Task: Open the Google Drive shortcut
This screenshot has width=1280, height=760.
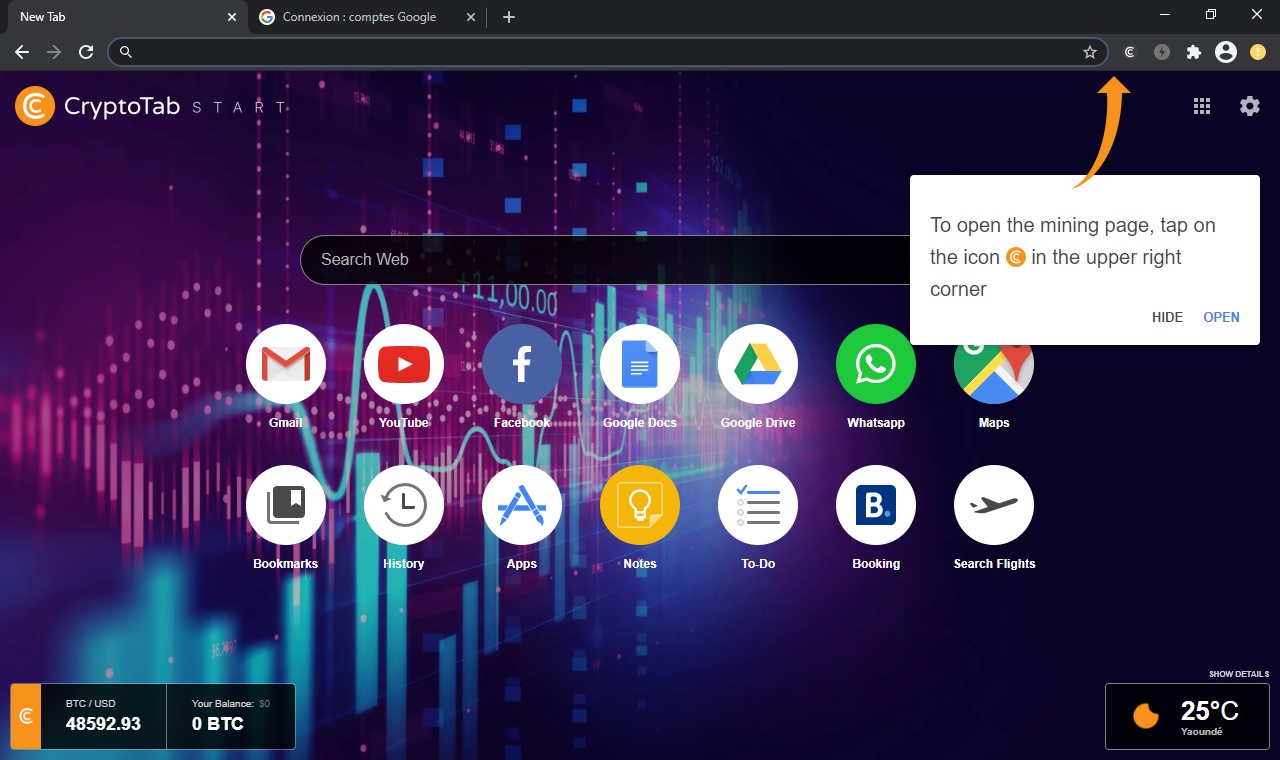Action: (758, 364)
